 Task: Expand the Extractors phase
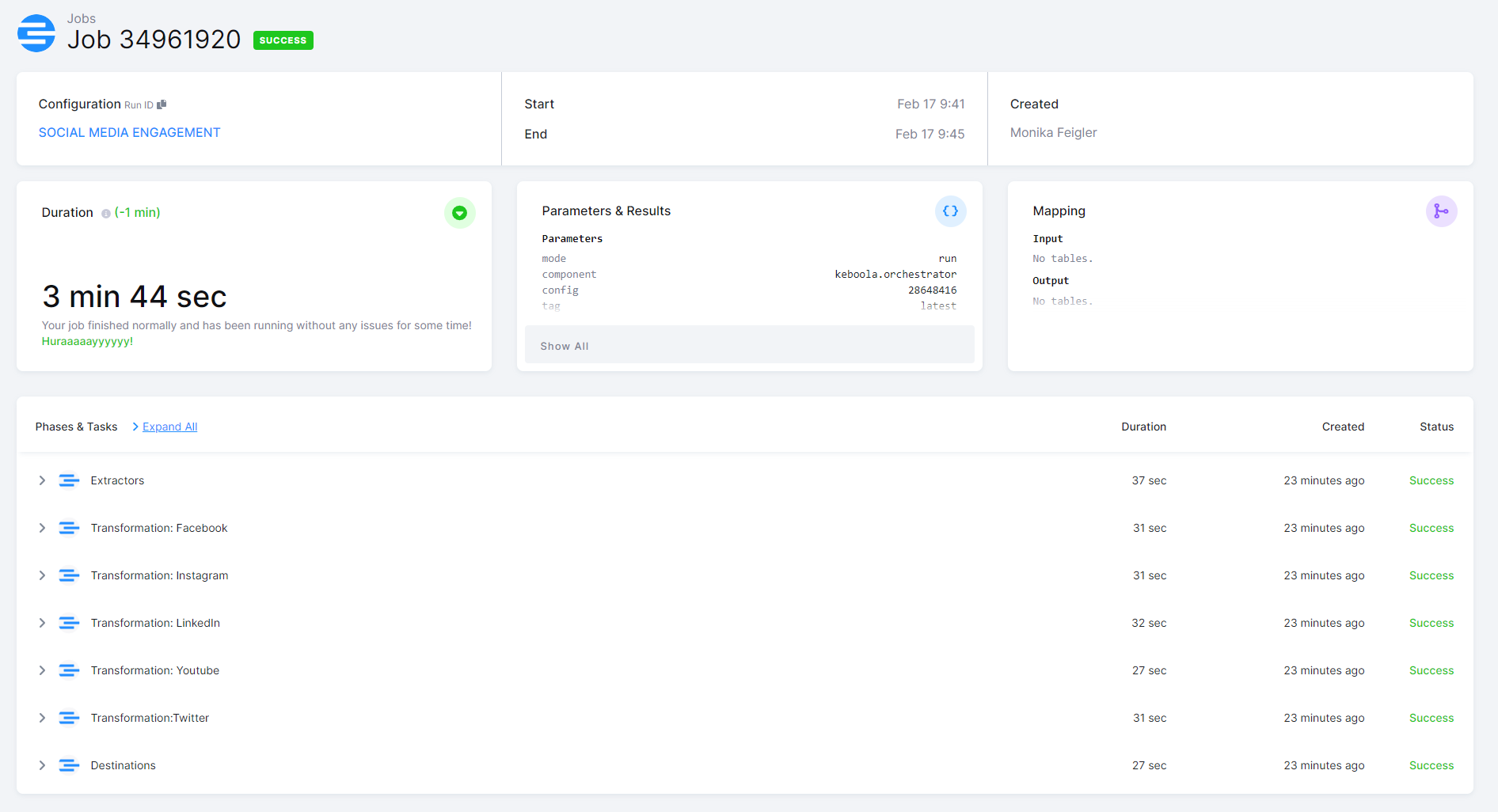click(x=42, y=480)
